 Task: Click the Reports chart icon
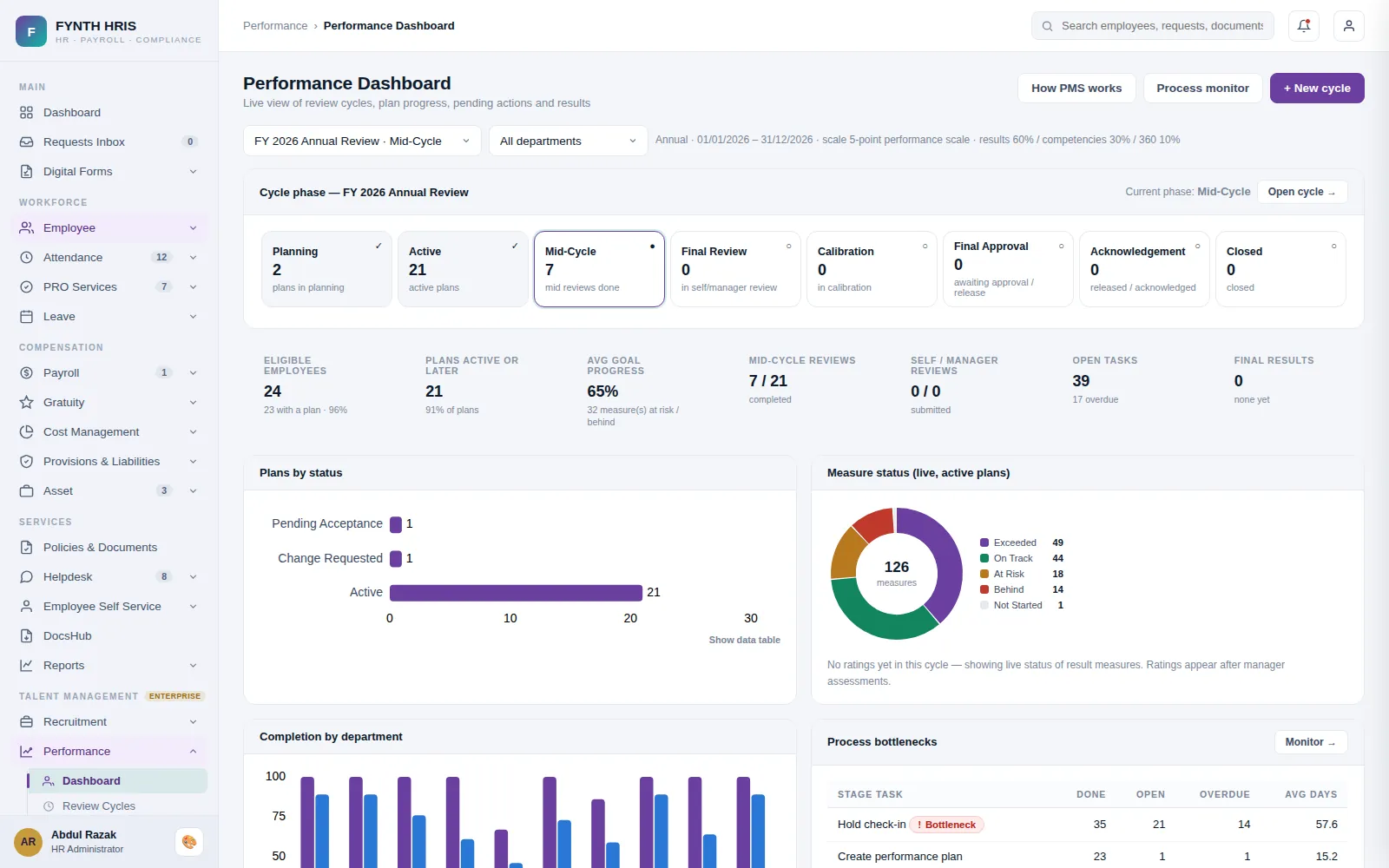click(26, 666)
